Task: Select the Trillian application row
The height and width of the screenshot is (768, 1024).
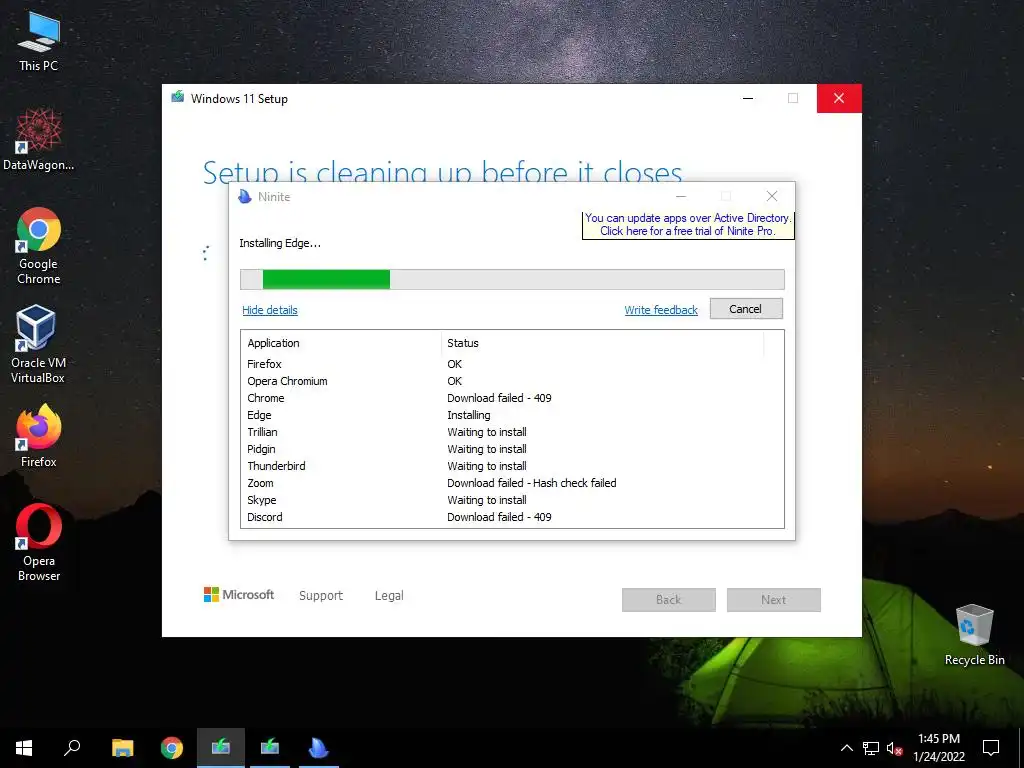Action: pos(512,432)
